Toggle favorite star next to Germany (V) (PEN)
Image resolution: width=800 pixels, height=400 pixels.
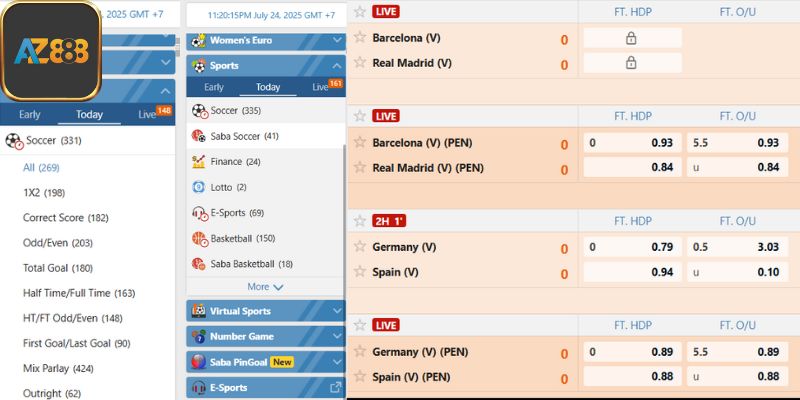pos(360,351)
